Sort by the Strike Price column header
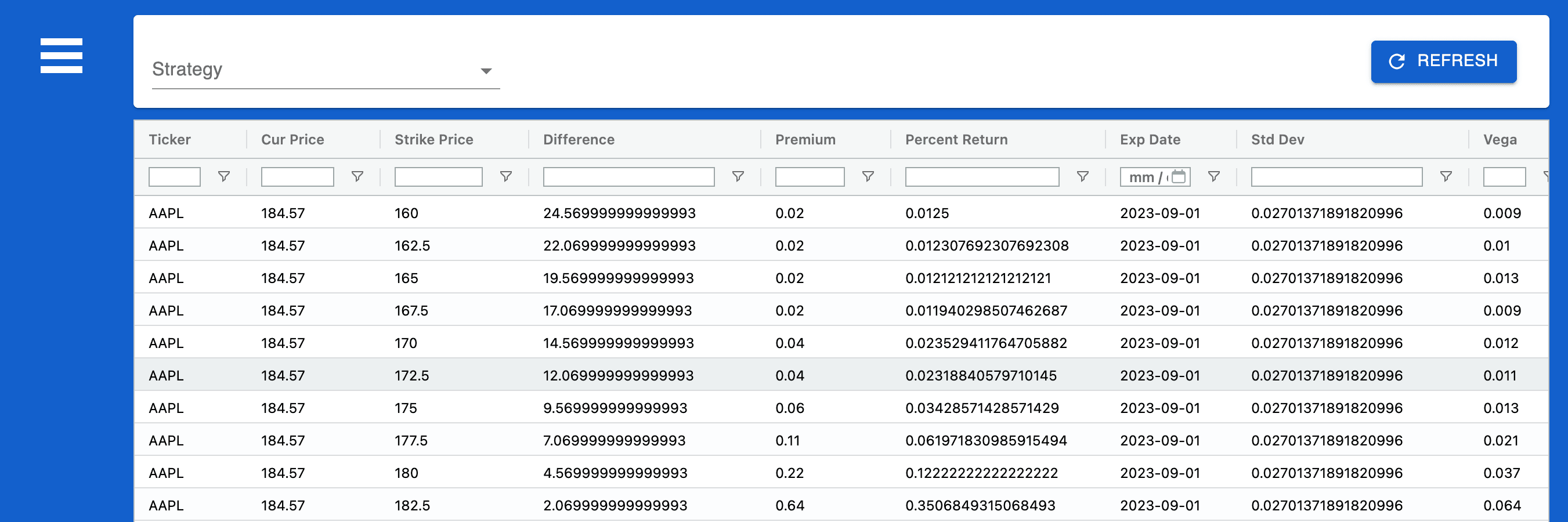Image resolution: width=1568 pixels, height=522 pixels. coord(434,139)
